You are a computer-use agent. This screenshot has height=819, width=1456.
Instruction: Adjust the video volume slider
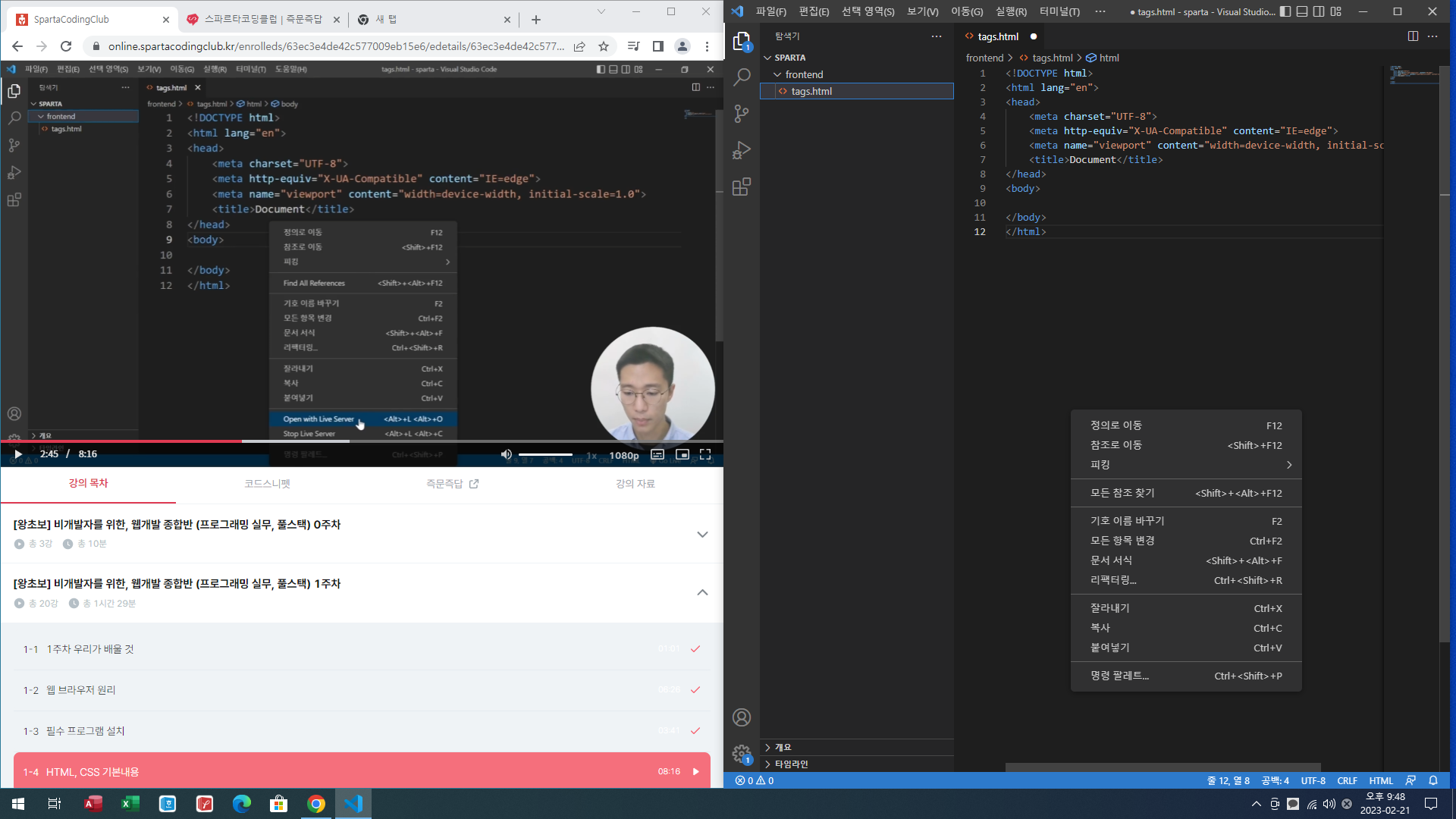pyautogui.click(x=545, y=454)
